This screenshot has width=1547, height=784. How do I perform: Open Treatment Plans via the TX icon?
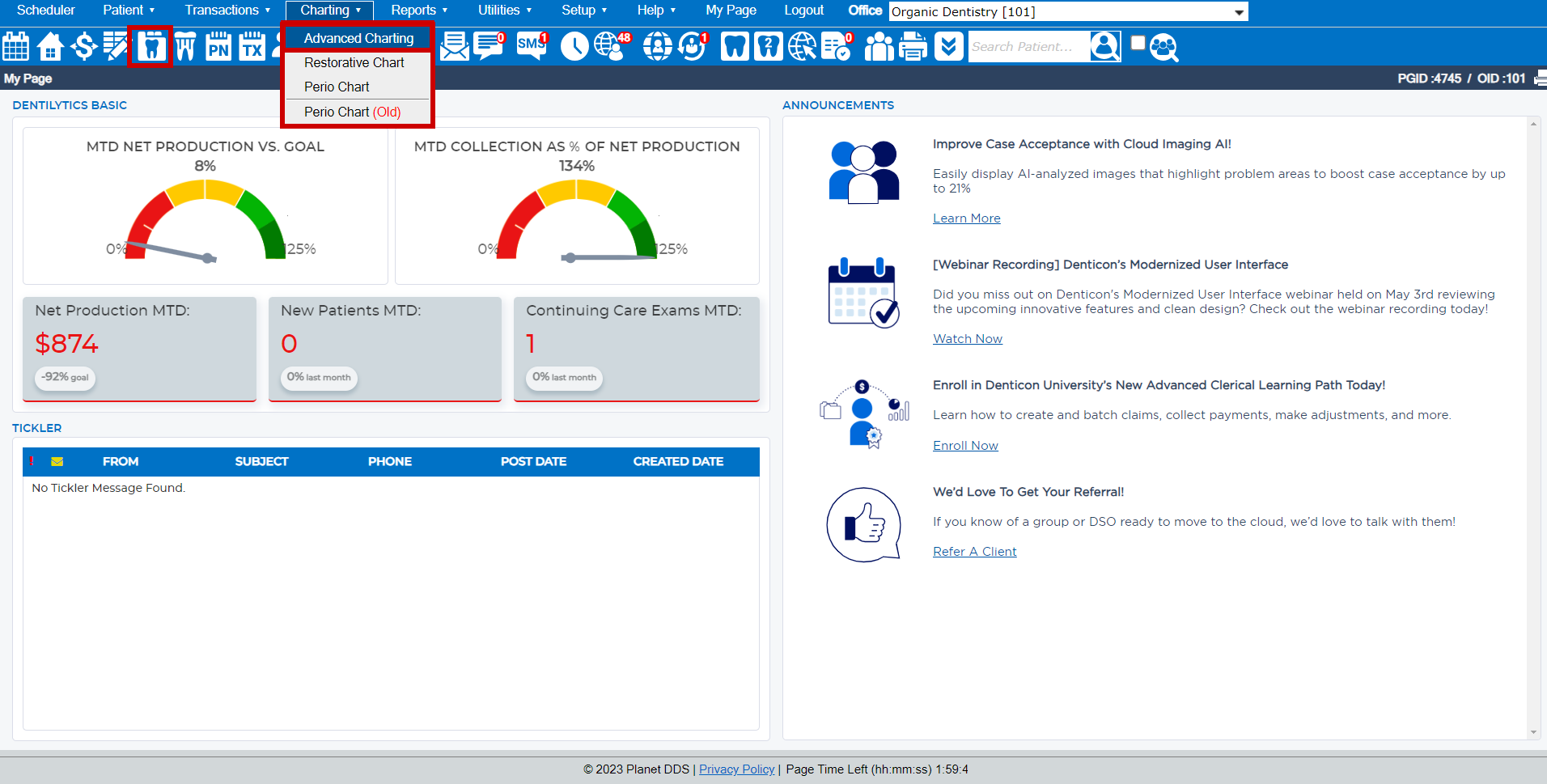[x=252, y=46]
